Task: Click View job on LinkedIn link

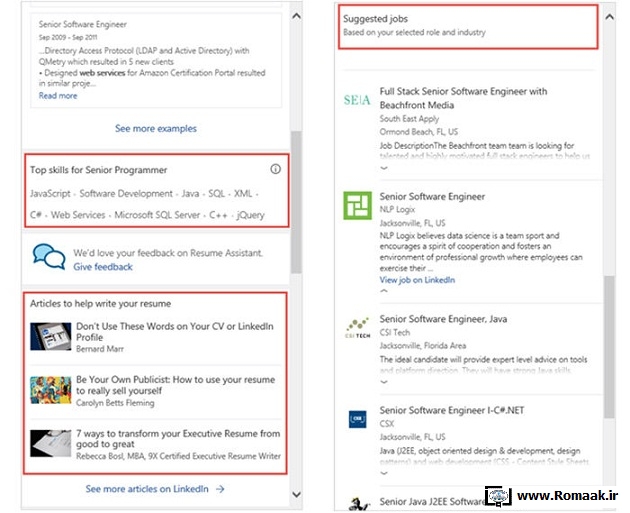Action: (x=417, y=280)
